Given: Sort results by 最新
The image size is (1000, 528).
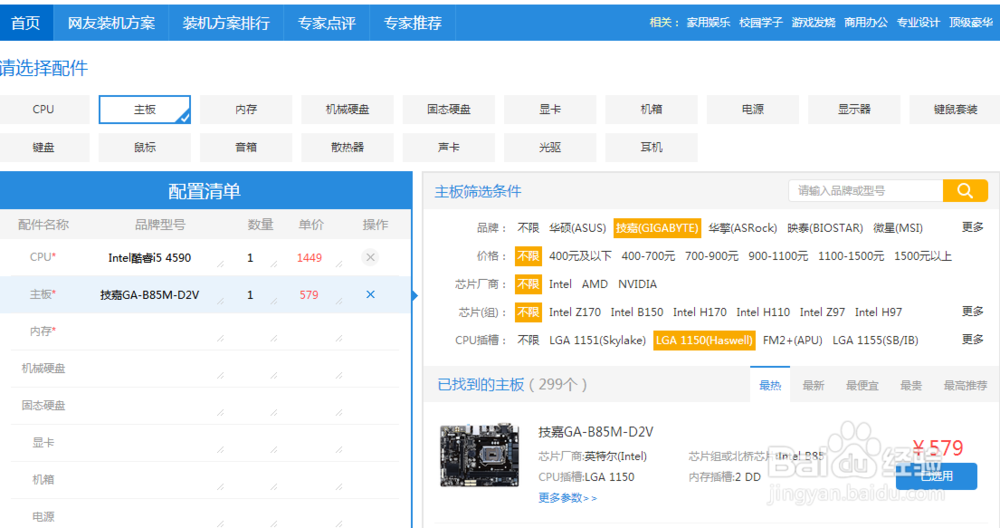Looking at the screenshot, I should (813, 385).
